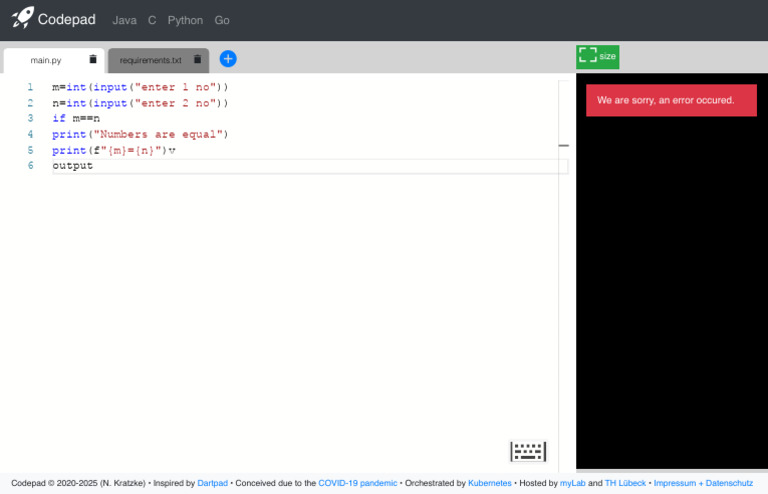Click the 'if m==n' code line
Image resolution: width=768 pixels, height=494 pixels.
[x=76, y=118]
